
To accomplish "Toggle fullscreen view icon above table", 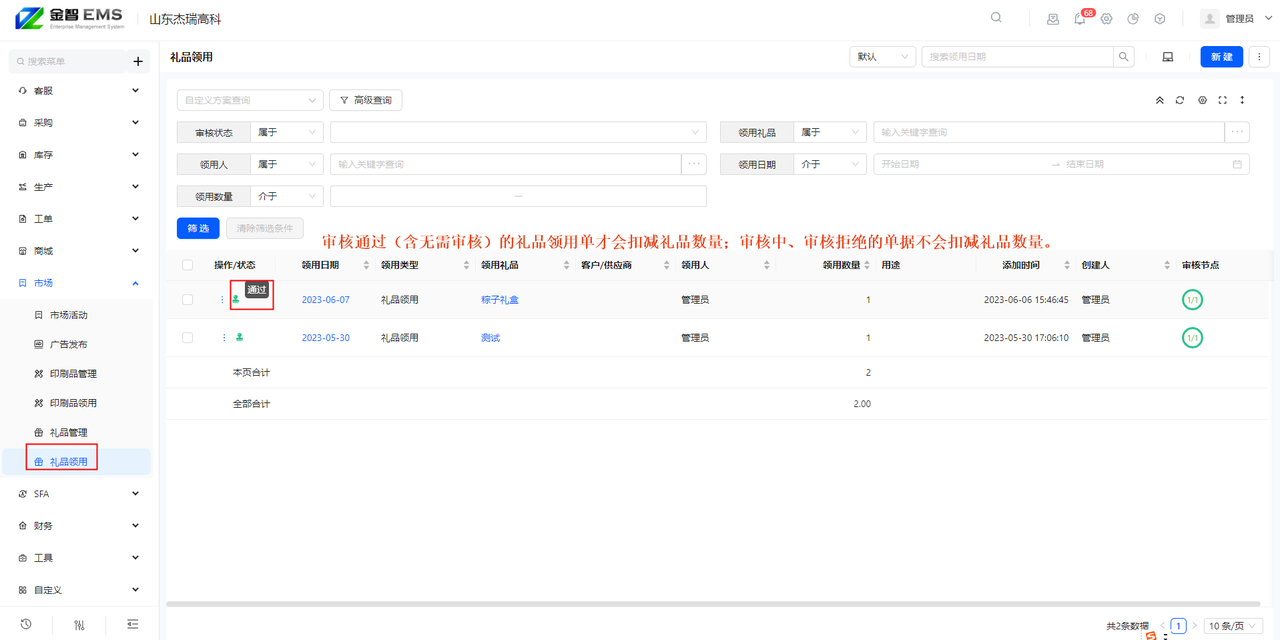I will coord(1222,100).
